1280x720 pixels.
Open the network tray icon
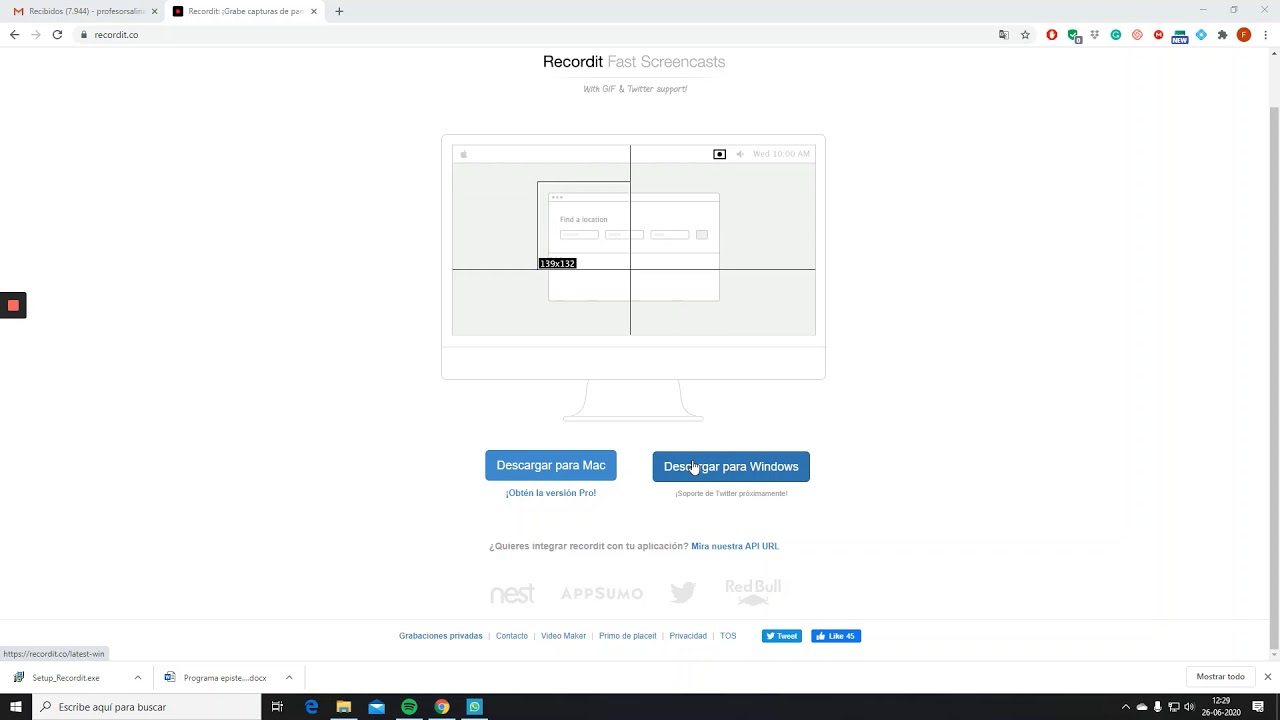coord(1174,707)
